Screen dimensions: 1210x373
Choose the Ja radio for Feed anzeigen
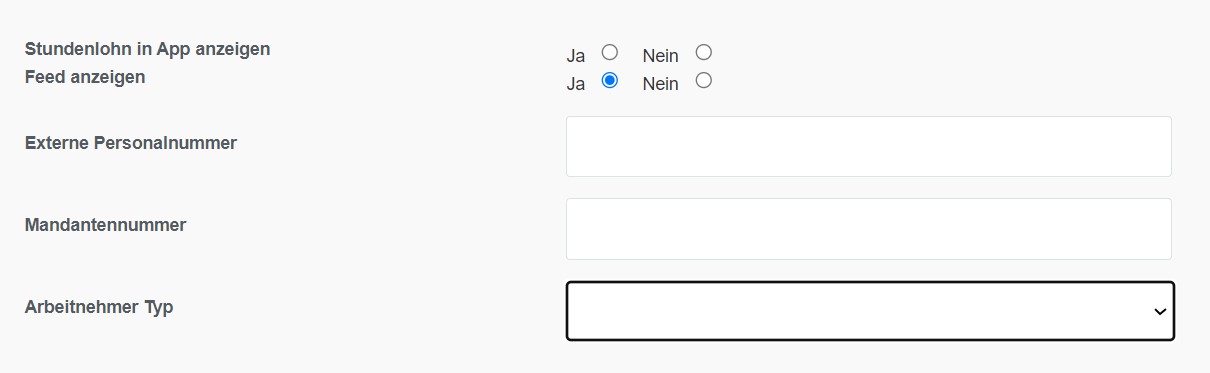pyautogui.click(x=610, y=80)
